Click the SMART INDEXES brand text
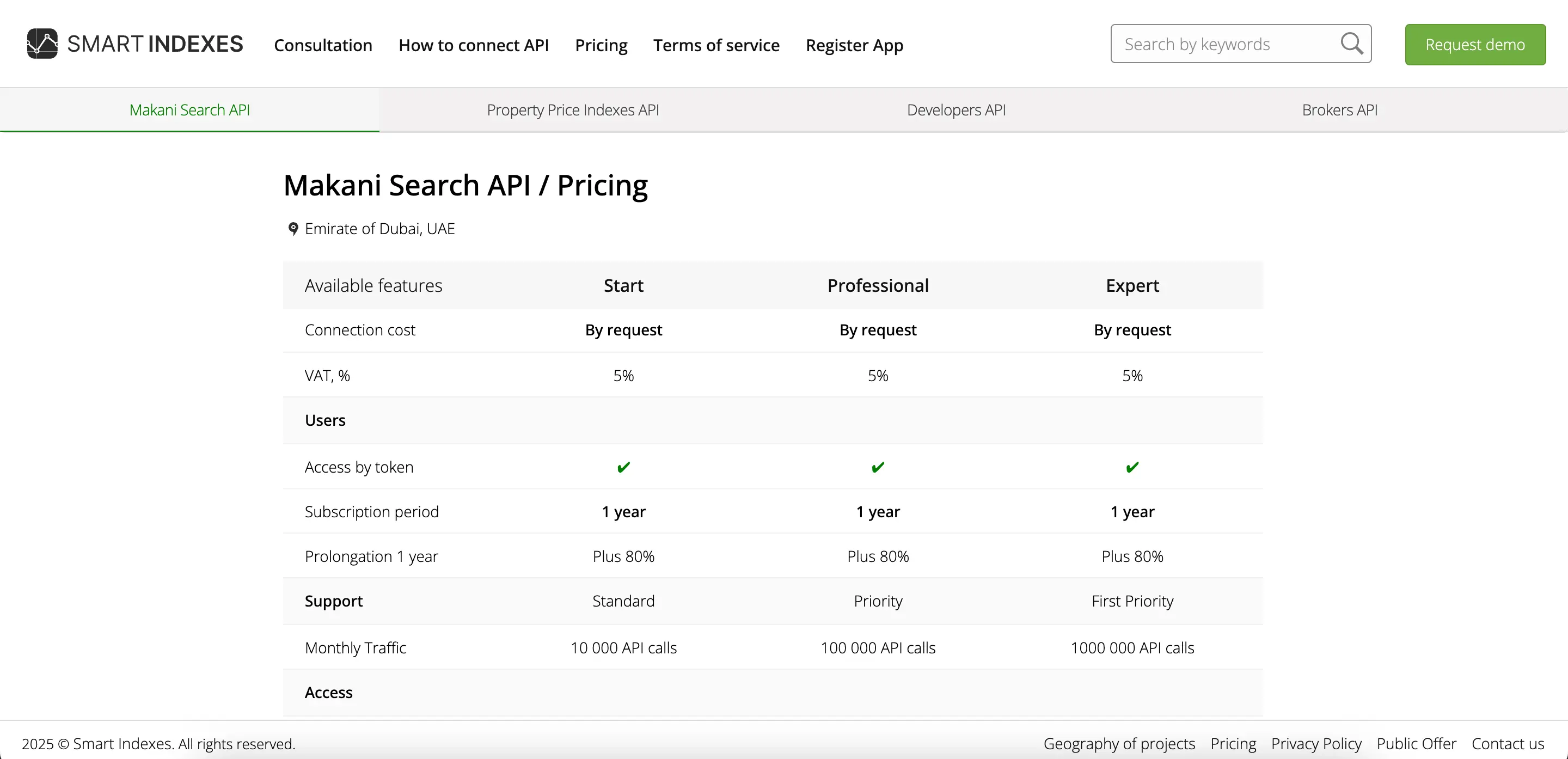The height and width of the screenshot is (759, 1568). [155, 44]
